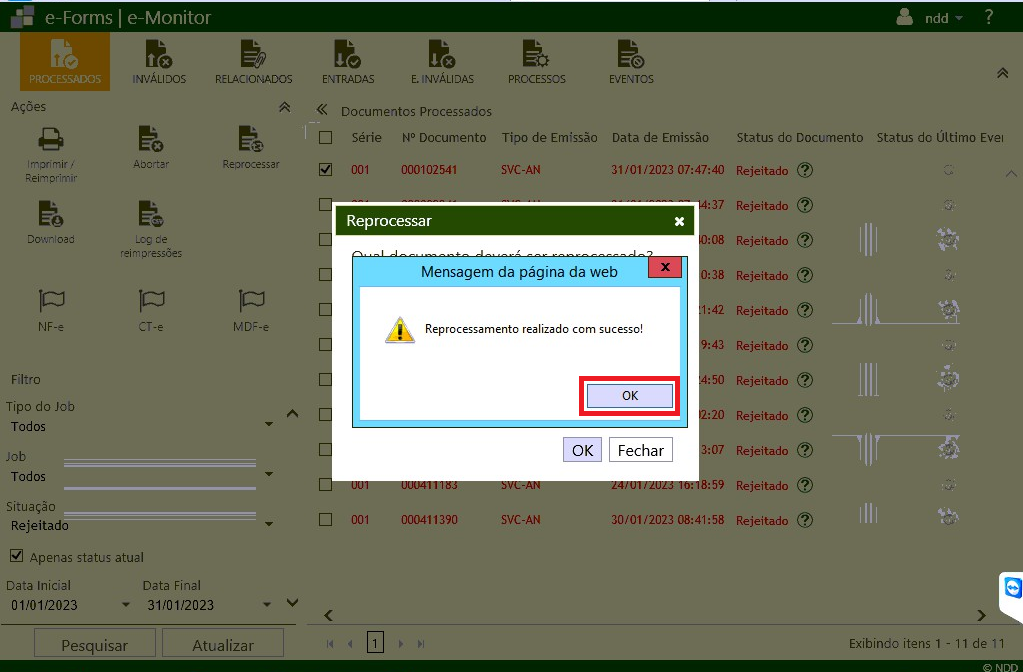
Task: Select the CT-e flag icon
Action: tap(151, 301)
